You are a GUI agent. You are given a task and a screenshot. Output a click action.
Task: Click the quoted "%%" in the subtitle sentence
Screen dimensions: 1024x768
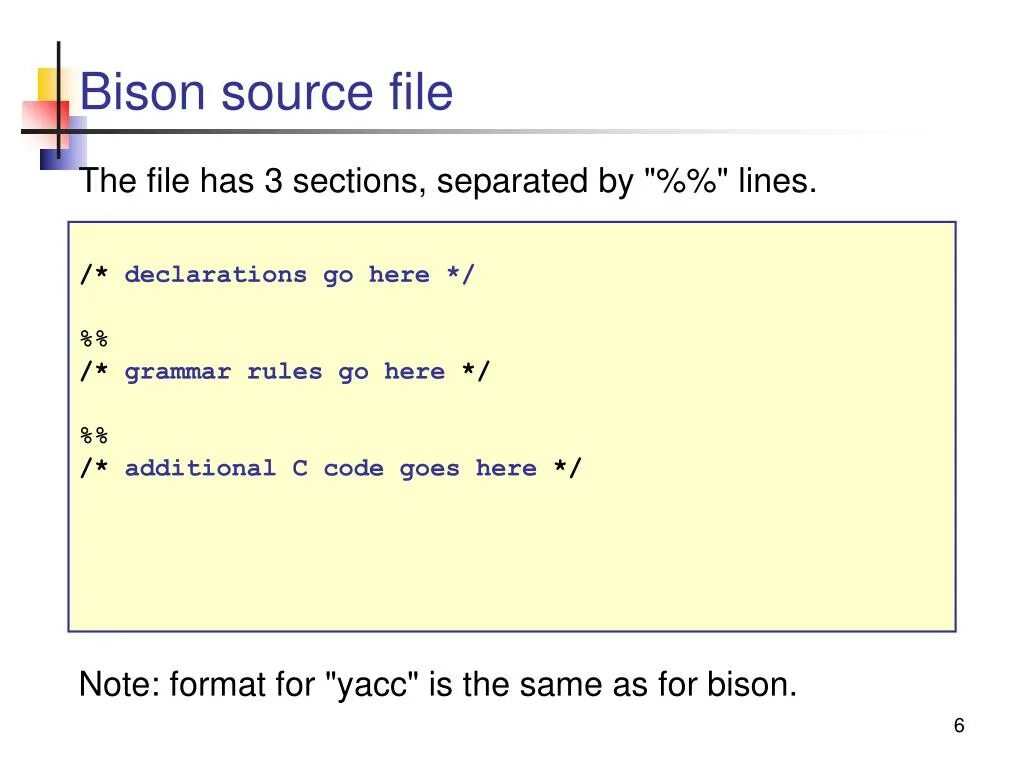point(687,182)
